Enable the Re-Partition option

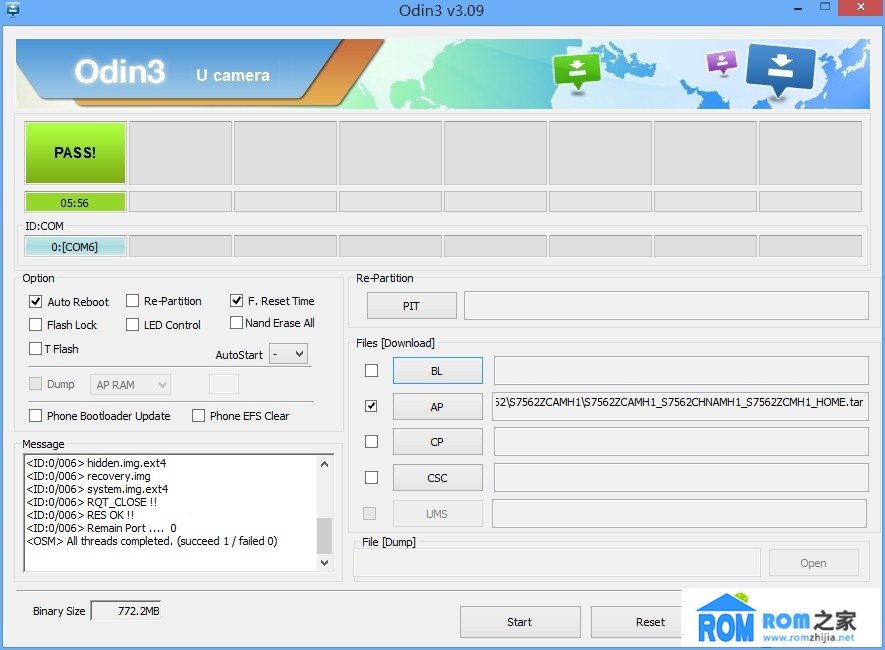pyautogui.click(x=132, y=301)
